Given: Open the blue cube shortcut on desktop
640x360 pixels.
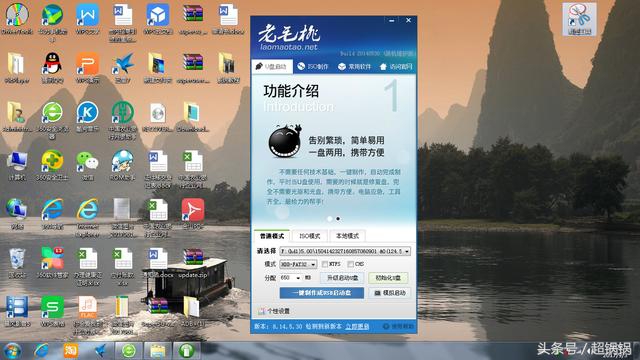Looking at the screenshot, I should (158, 19).
